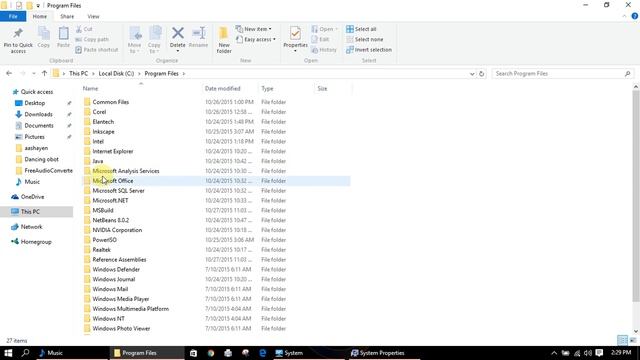This screenshot has width=640, height=360.
Task: Select Downloads in navigation pane
Action: (x=38, y=114)
